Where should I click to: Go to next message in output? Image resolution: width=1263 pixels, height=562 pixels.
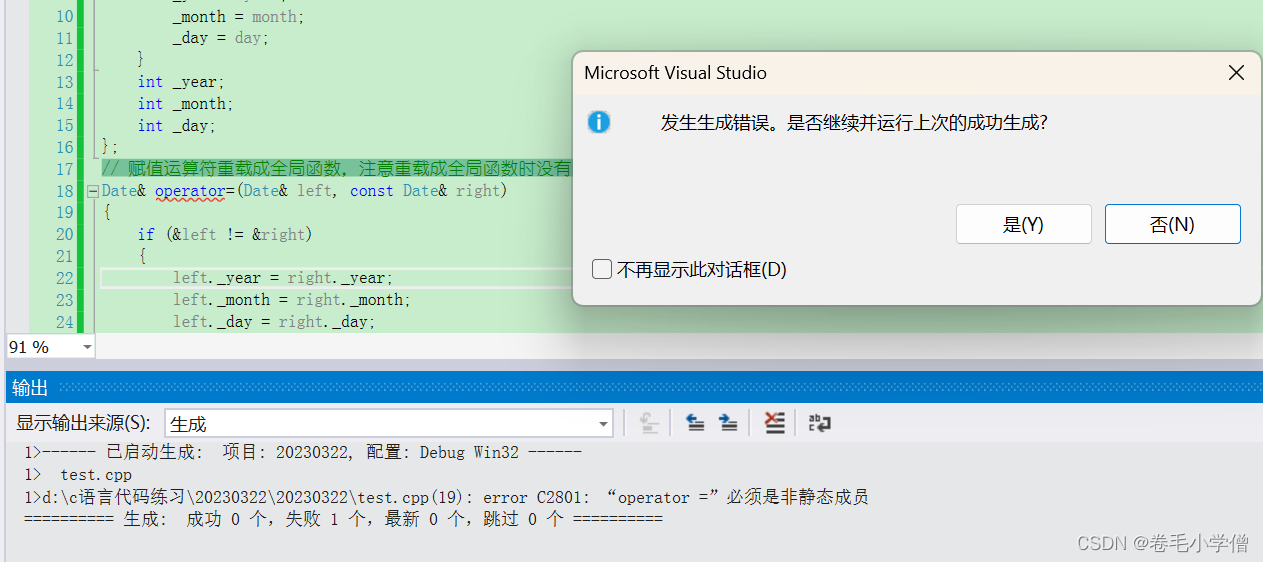pyautogui.click(x=728, y=423)
